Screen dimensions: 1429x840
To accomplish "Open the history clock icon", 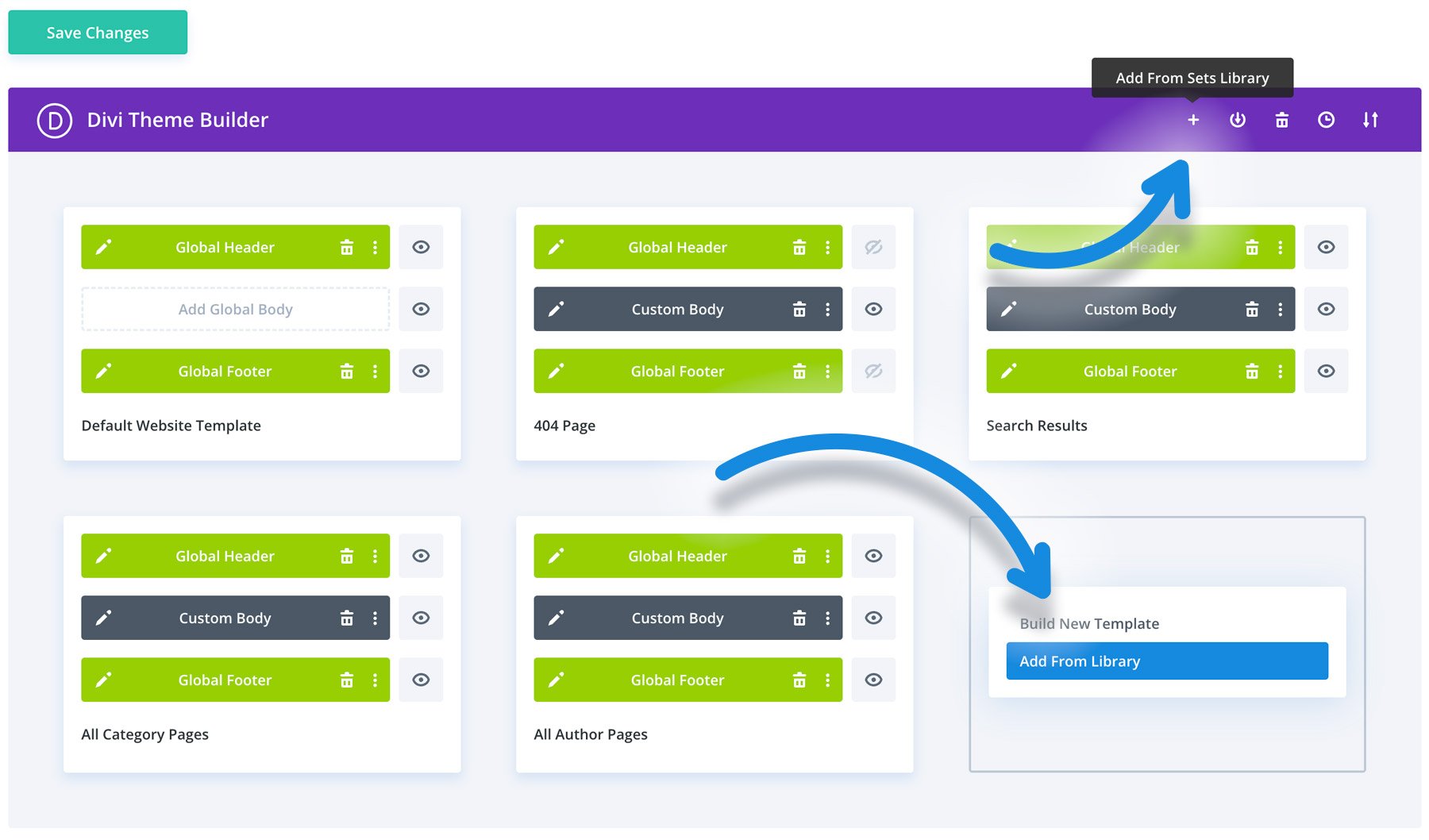I will click(x=1327, y=120).
